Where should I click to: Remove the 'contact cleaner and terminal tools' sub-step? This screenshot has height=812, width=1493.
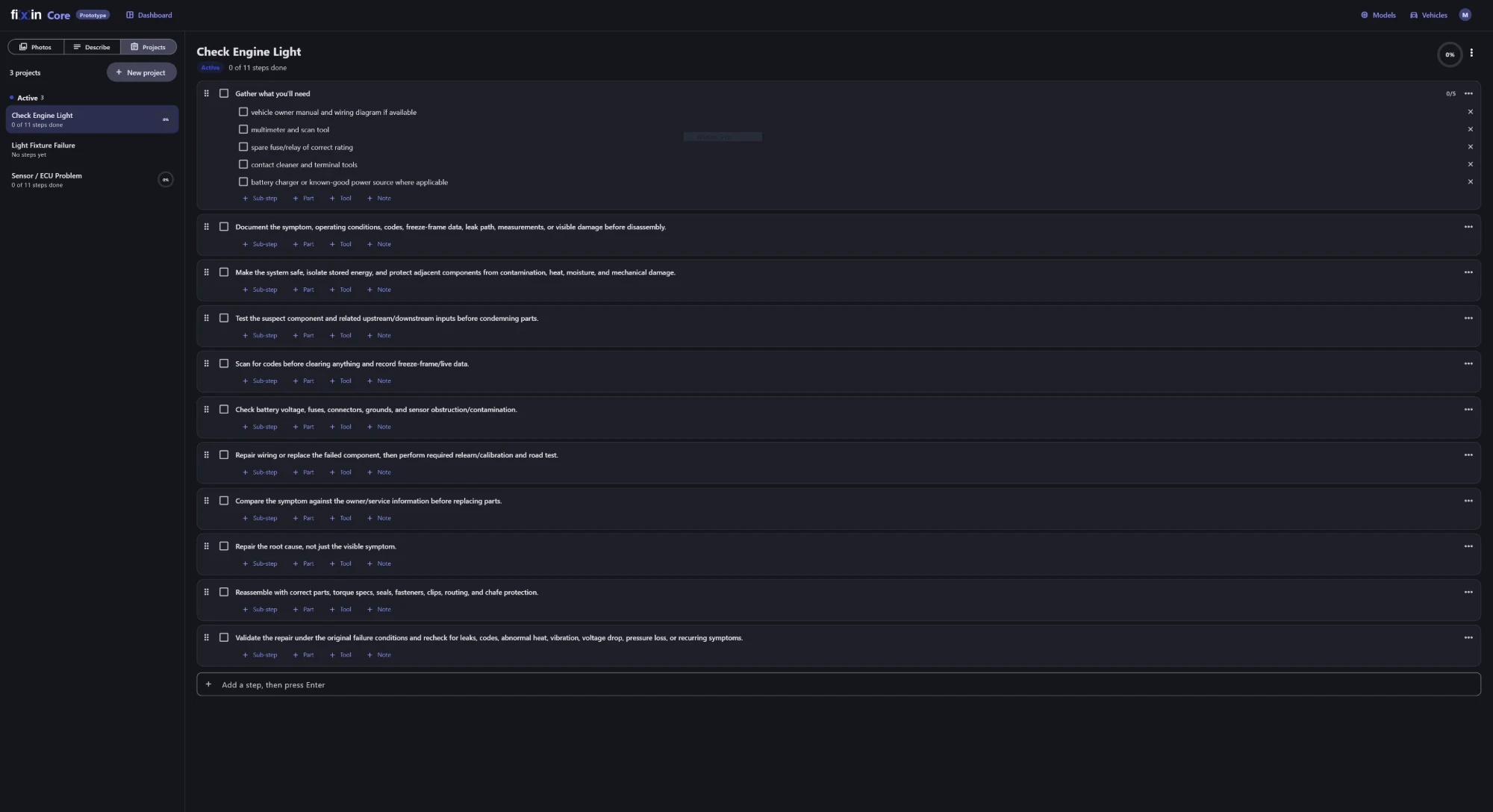1471,164
